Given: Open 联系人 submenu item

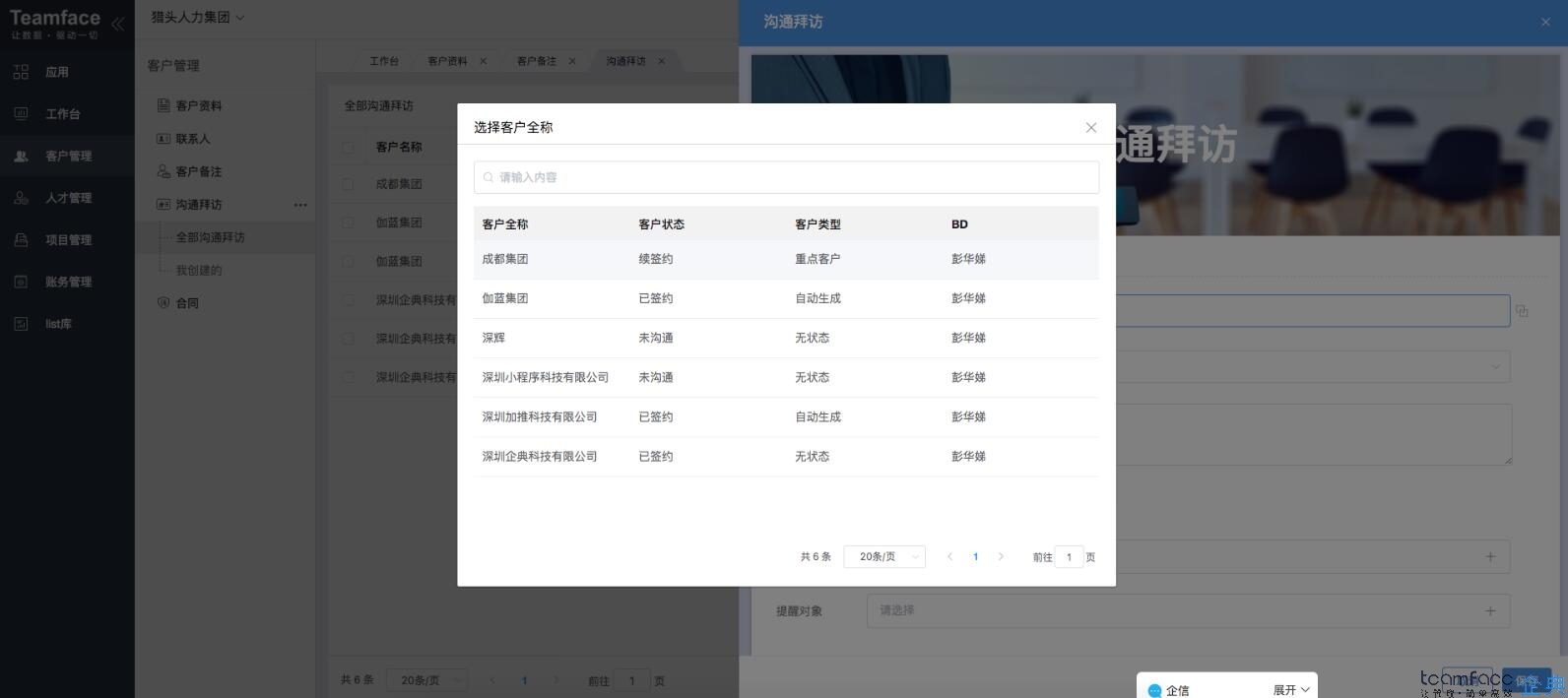Looking at the screenshot, I should click(192, 139).
